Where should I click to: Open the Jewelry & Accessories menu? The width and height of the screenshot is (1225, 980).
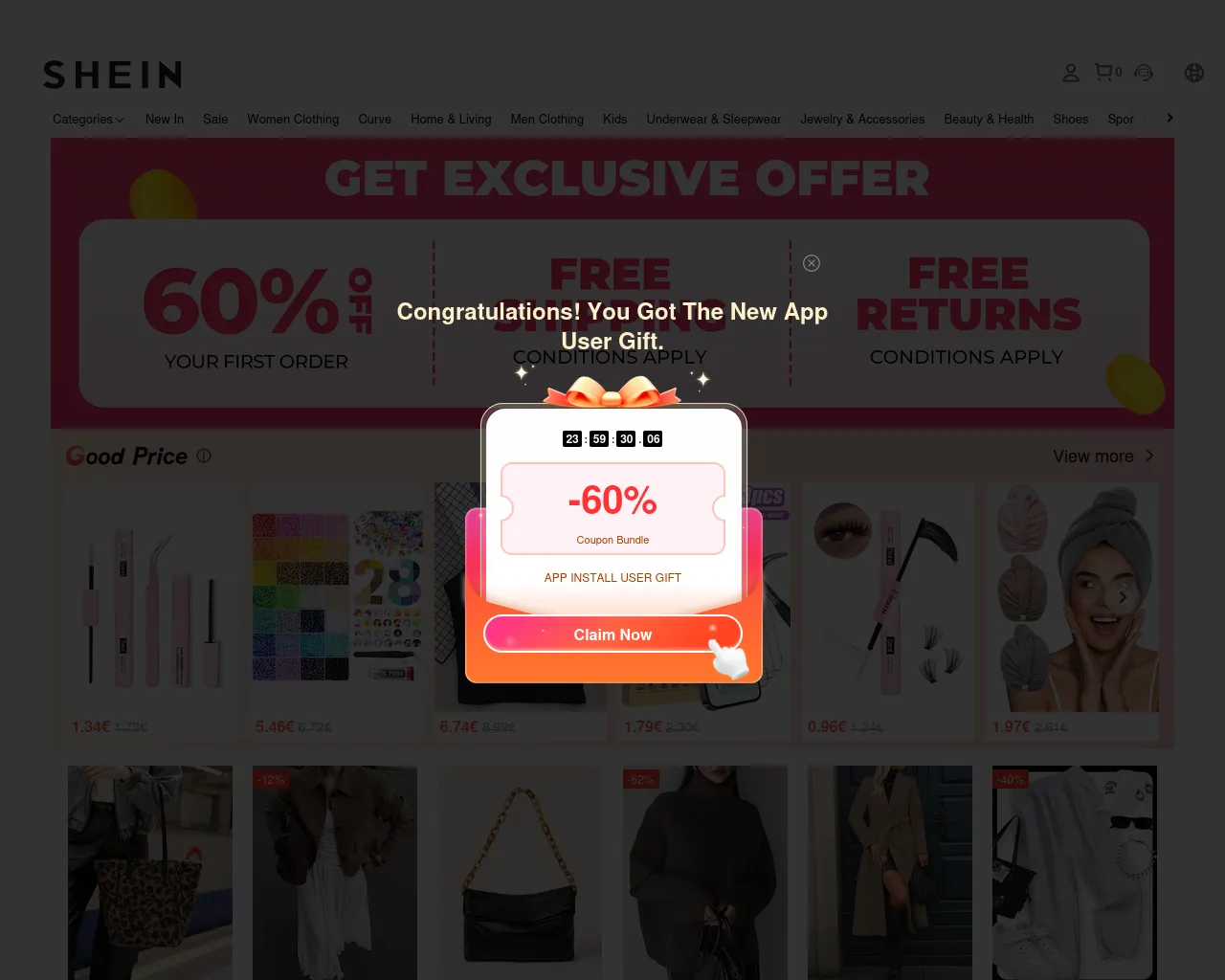[862, 120]
